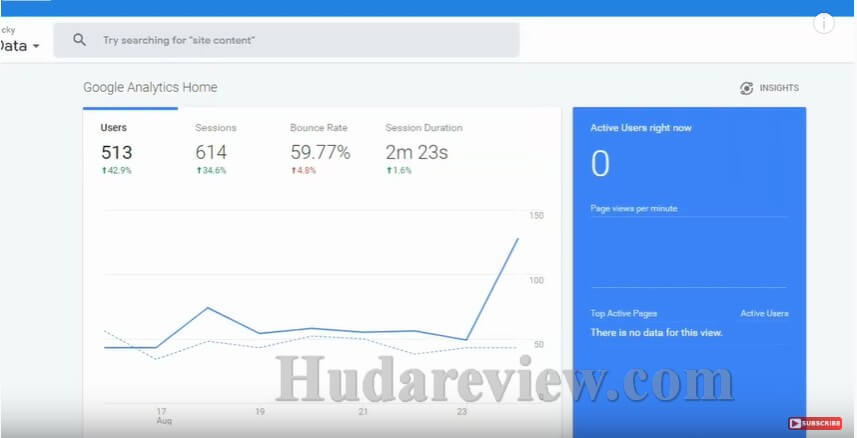Image resolution: width=857 pixels, height=438 pixels.
Task: Click "There is no data for this view" message
Action: (656, 332)
